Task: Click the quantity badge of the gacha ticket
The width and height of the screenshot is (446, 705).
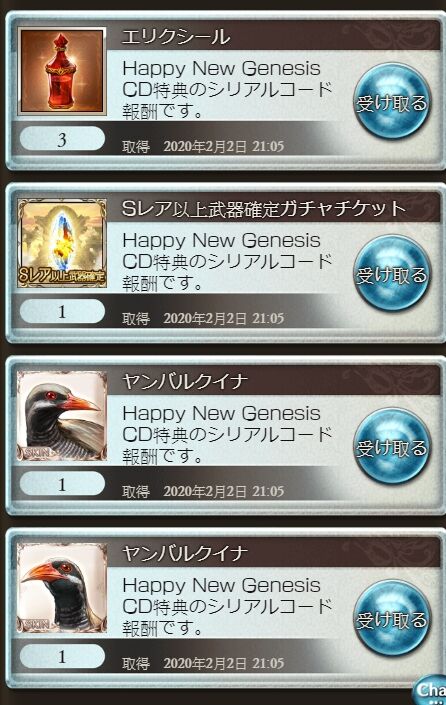Action: coord(62,311)
